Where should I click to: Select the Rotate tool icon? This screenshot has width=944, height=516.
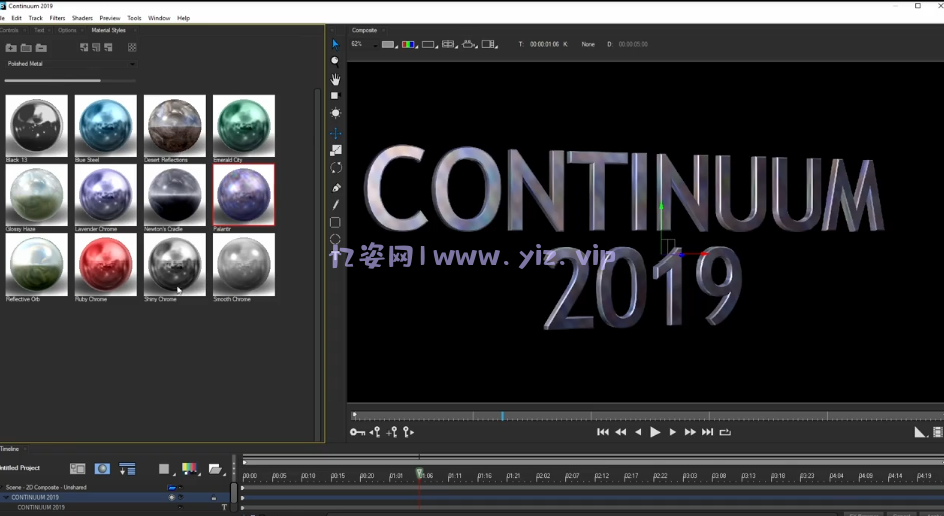(x=335, y=168)
